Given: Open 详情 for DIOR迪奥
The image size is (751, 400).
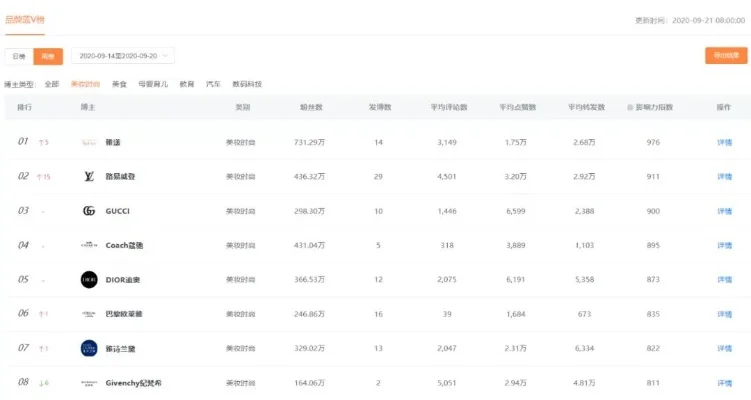Looking at the screenshot, I should tap(724, 279).
